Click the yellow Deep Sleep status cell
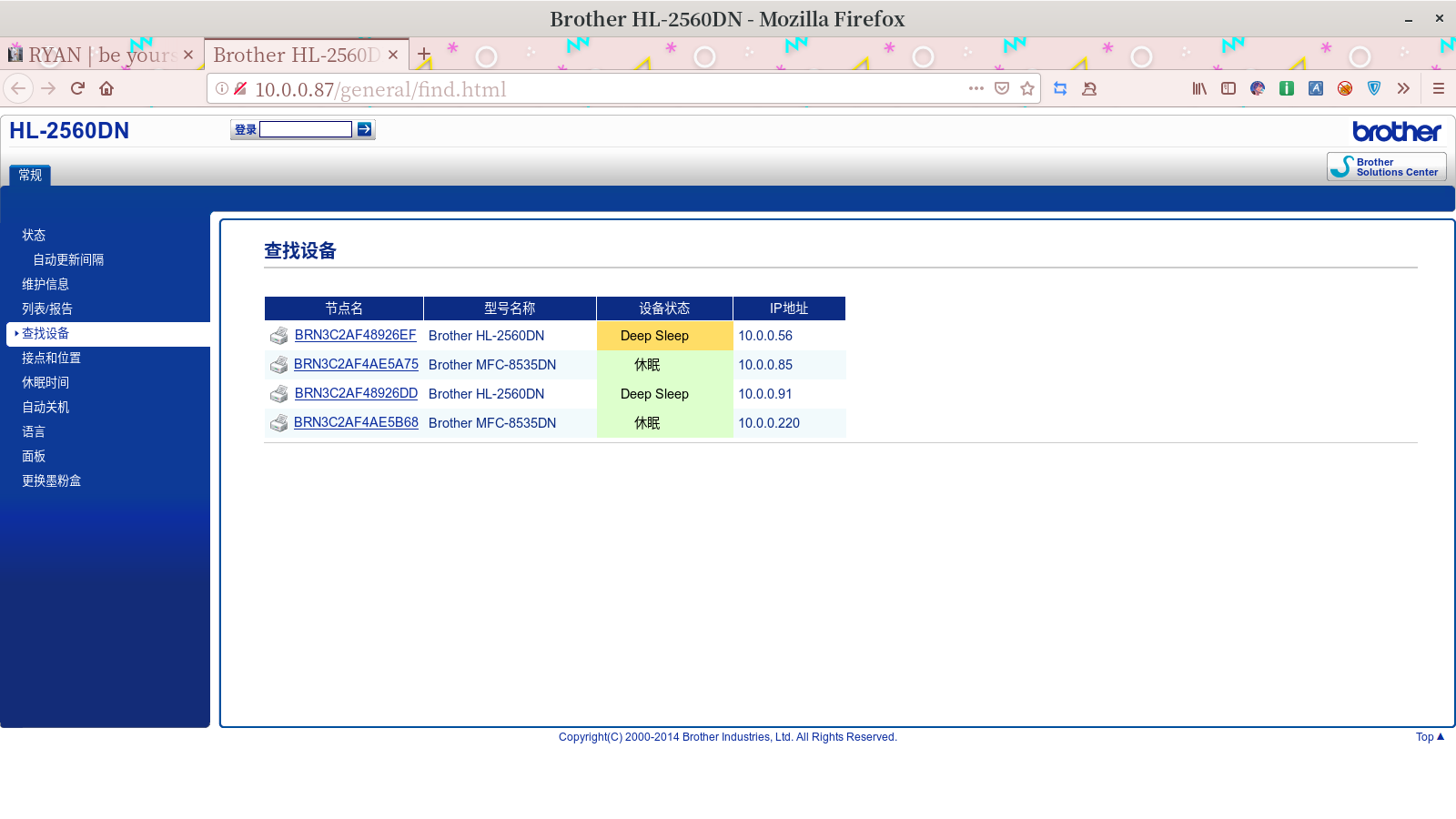Screen dimensions: 1456x819 tap(664, 336)
